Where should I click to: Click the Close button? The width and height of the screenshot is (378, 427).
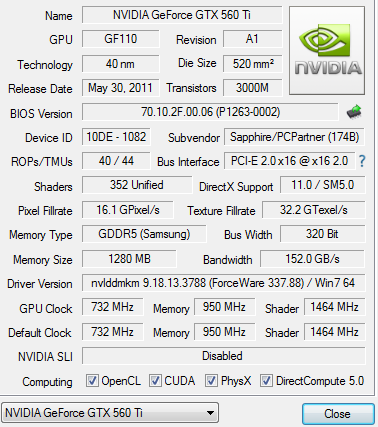pos(338,414)
